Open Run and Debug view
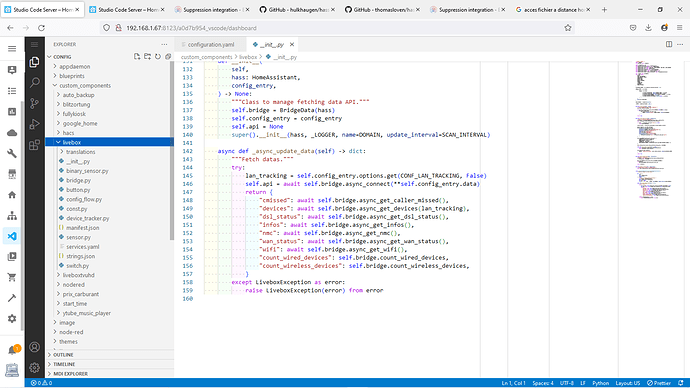This screenshot has height=388, width=690. click(x=34, y=124)
